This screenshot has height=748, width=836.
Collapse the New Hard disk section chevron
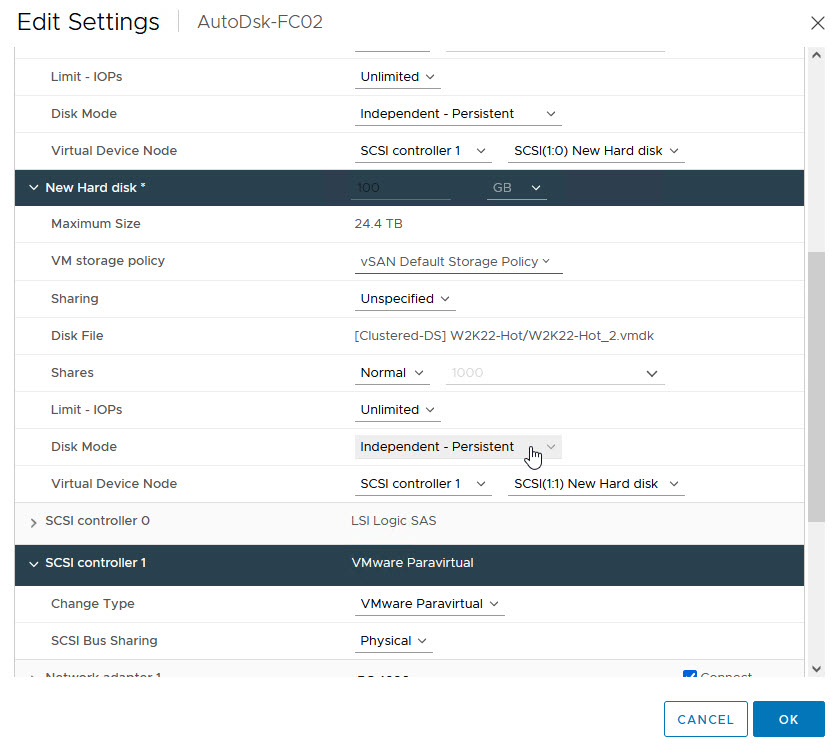click(x=34, y=188)
